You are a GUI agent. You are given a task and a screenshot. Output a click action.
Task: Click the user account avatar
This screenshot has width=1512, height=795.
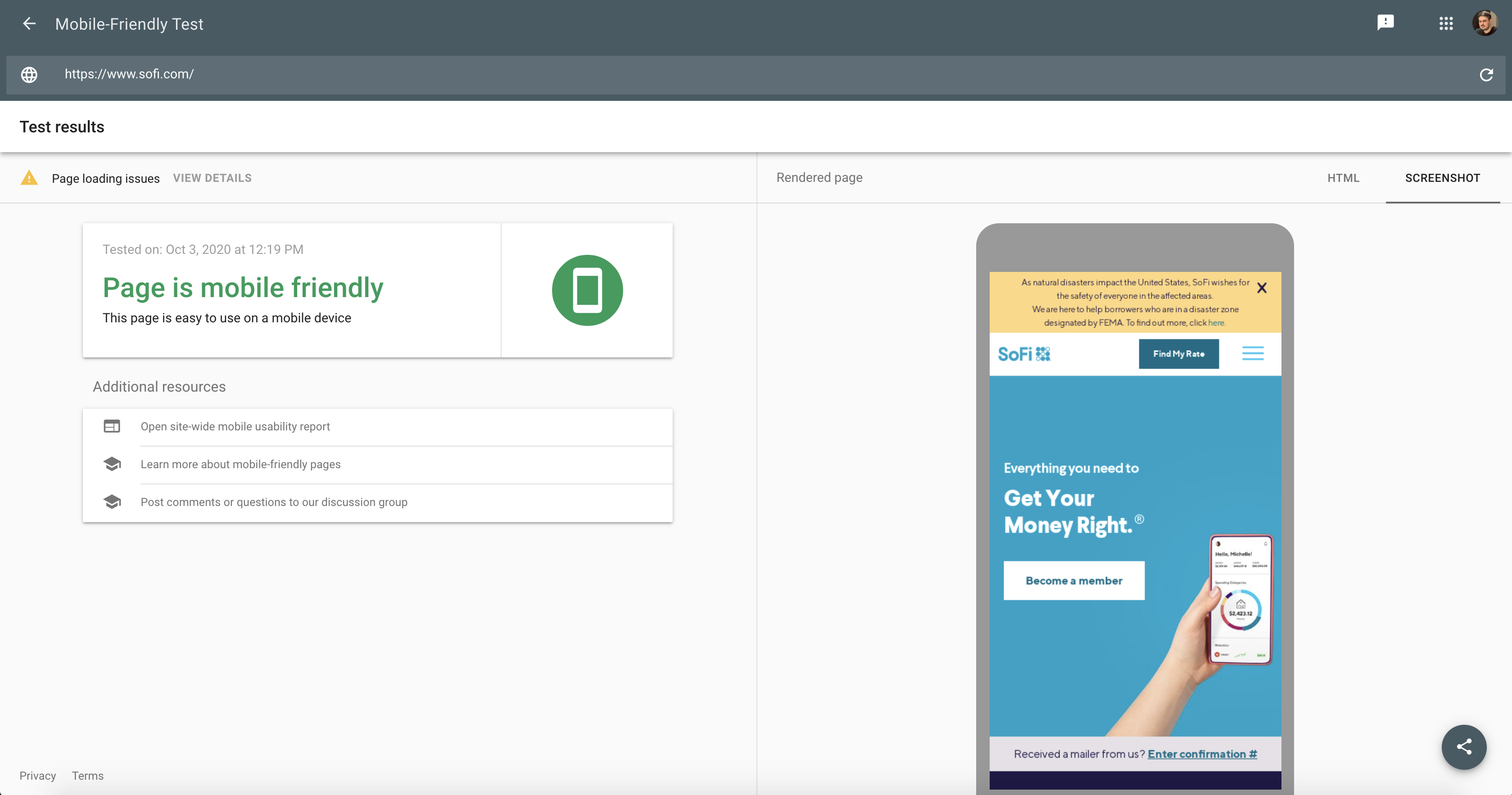(x=1485, y=23)
